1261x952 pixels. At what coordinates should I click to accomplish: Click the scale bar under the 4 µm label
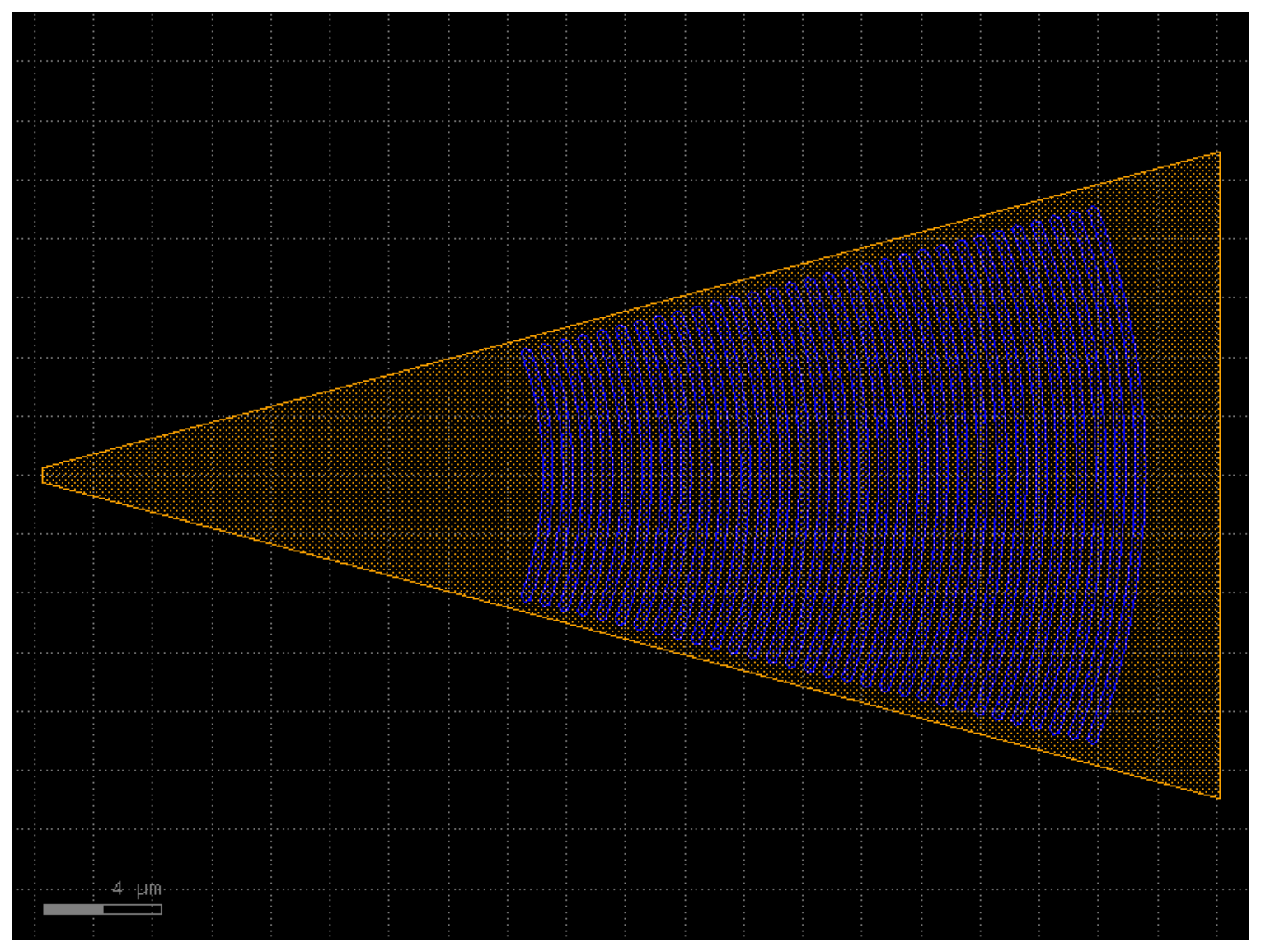pos(102,909)
